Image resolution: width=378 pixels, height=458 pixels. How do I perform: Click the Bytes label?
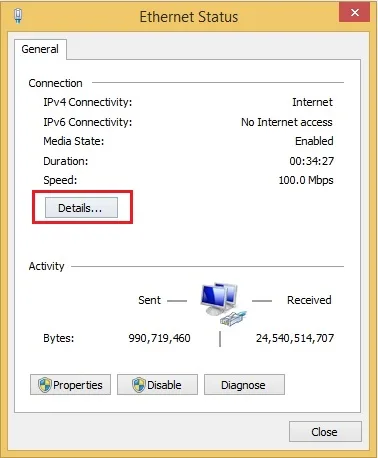point(59,338)
